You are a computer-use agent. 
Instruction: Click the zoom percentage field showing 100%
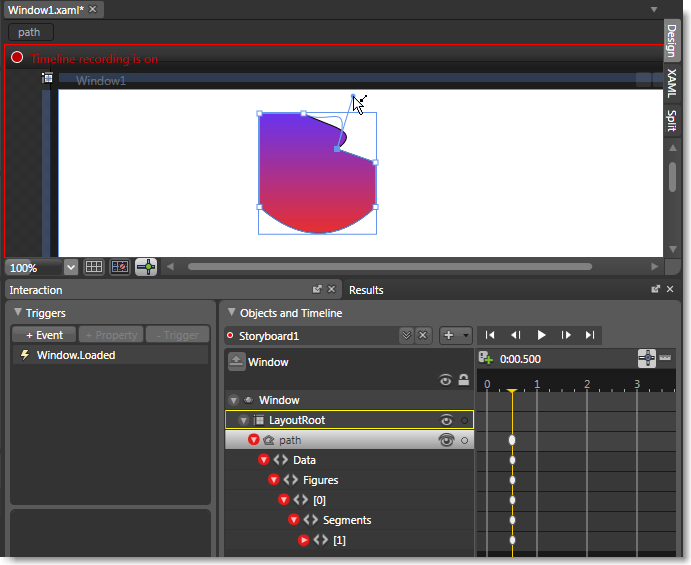point(34,268)
